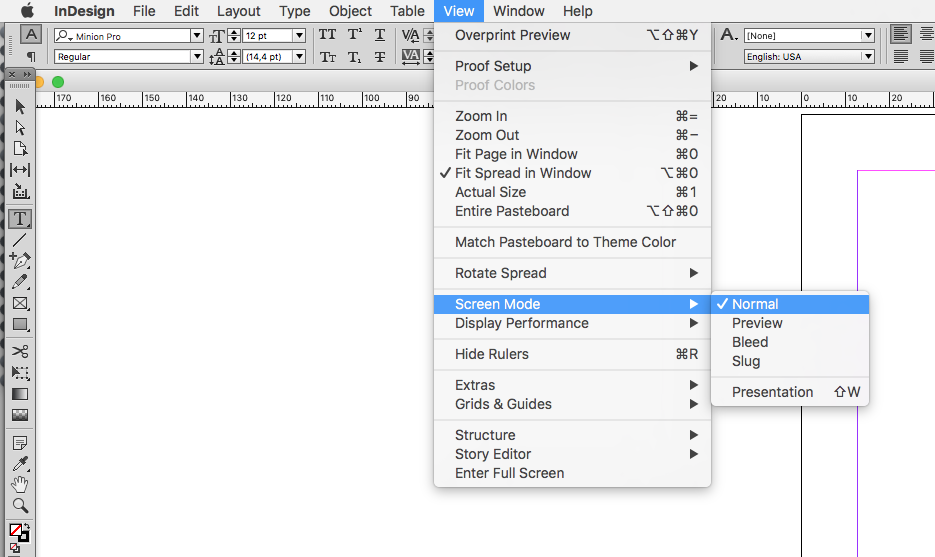The height and width of the screenshot is (557, 935).
Task: Apply Superscript formatting
Action: pos(355,35)
